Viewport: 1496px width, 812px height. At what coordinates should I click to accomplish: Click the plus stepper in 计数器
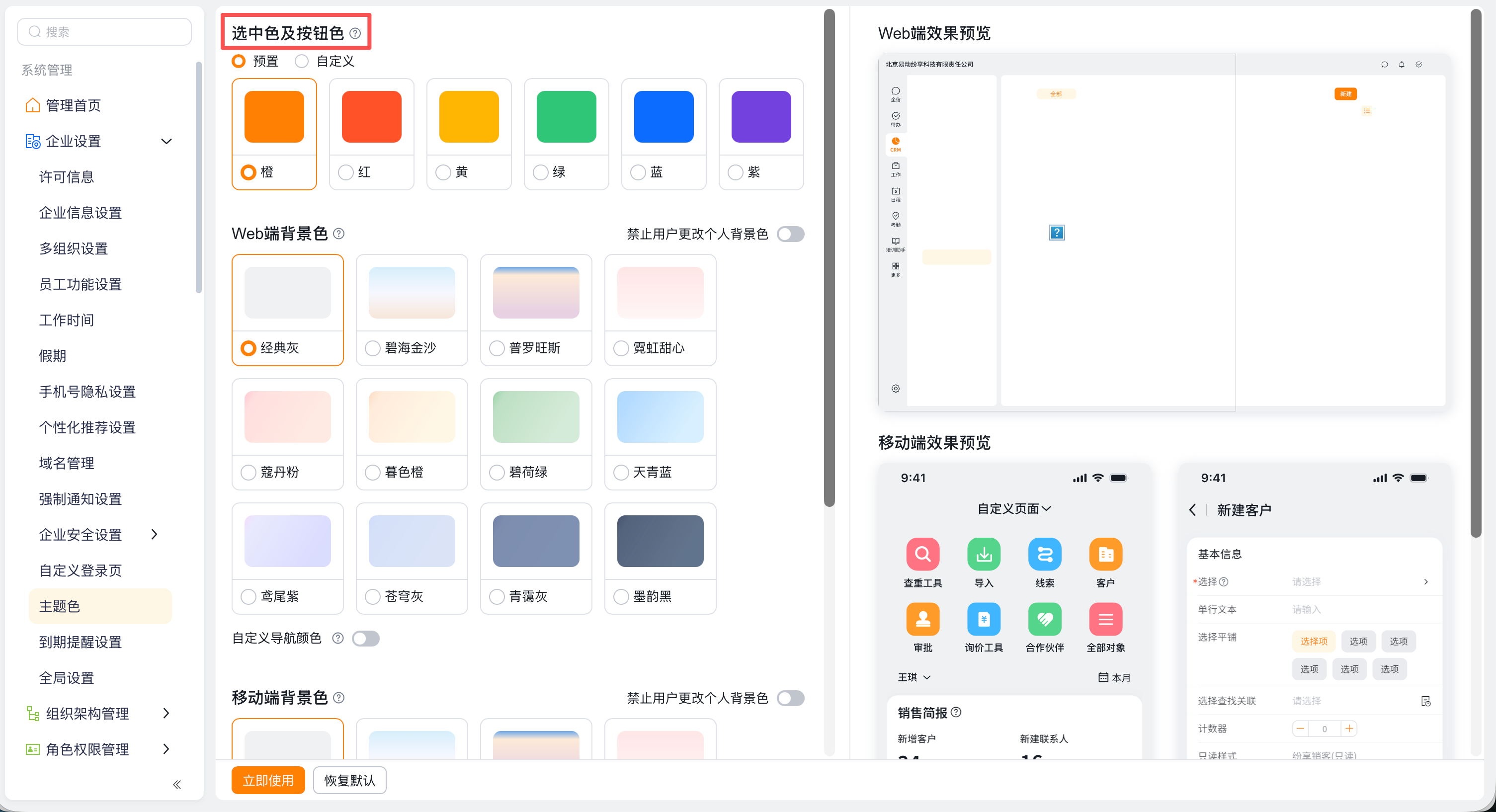click(x=1348, y=729)
